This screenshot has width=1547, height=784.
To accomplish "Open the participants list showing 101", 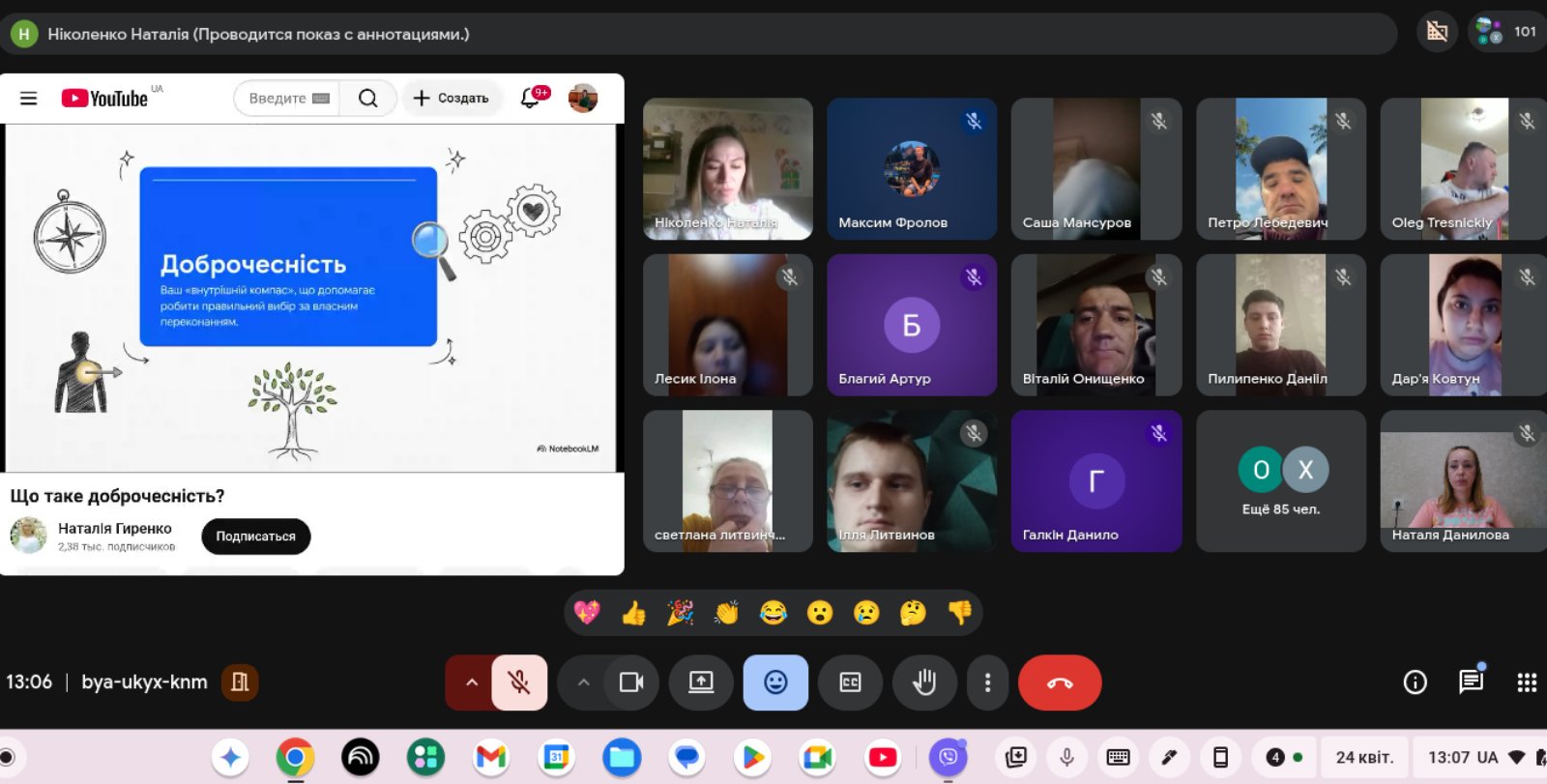I will pyautogui.click(x=1506, y=32).
